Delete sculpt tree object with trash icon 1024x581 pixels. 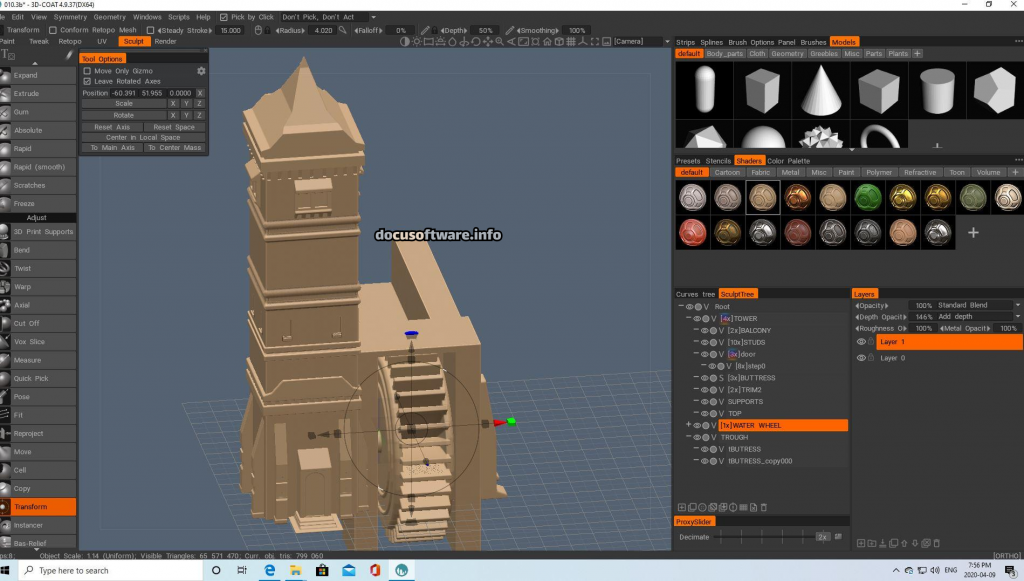(x=763, y=507)
